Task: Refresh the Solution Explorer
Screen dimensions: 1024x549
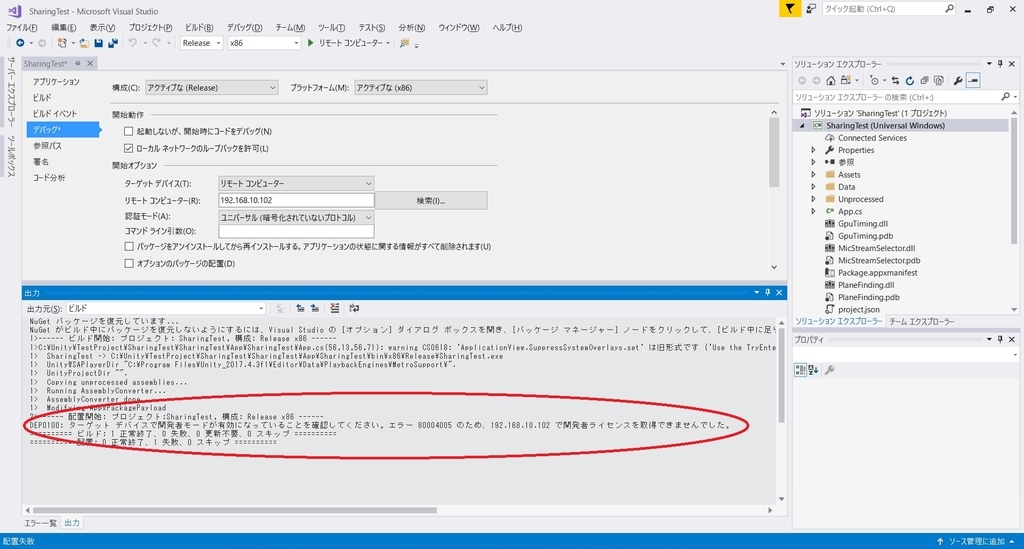Action: tap(910, 80)
